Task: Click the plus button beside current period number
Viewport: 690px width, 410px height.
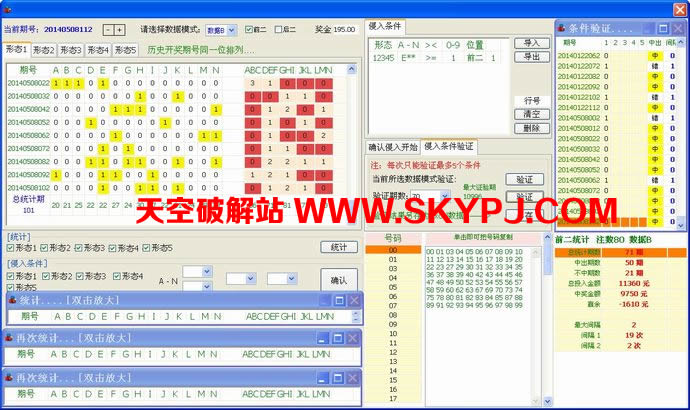Action: tap(120, 30)
